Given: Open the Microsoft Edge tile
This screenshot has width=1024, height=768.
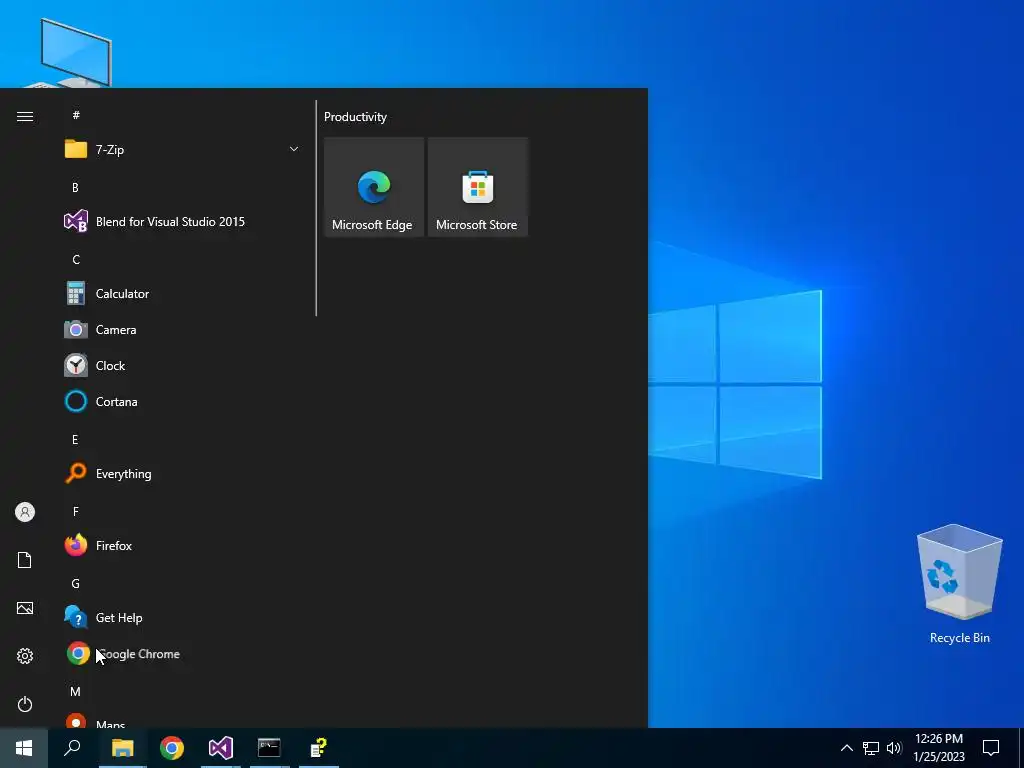Looking at the screenshot, I should (374, 187).
